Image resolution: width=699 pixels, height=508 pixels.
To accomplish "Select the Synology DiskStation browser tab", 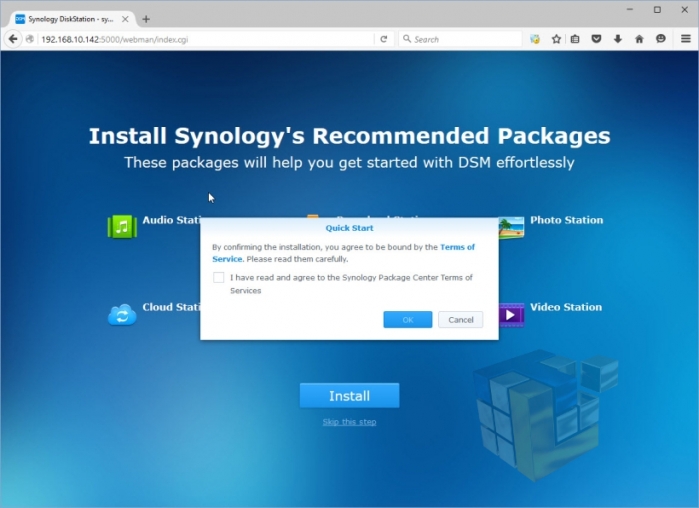I will coord(71,19).
